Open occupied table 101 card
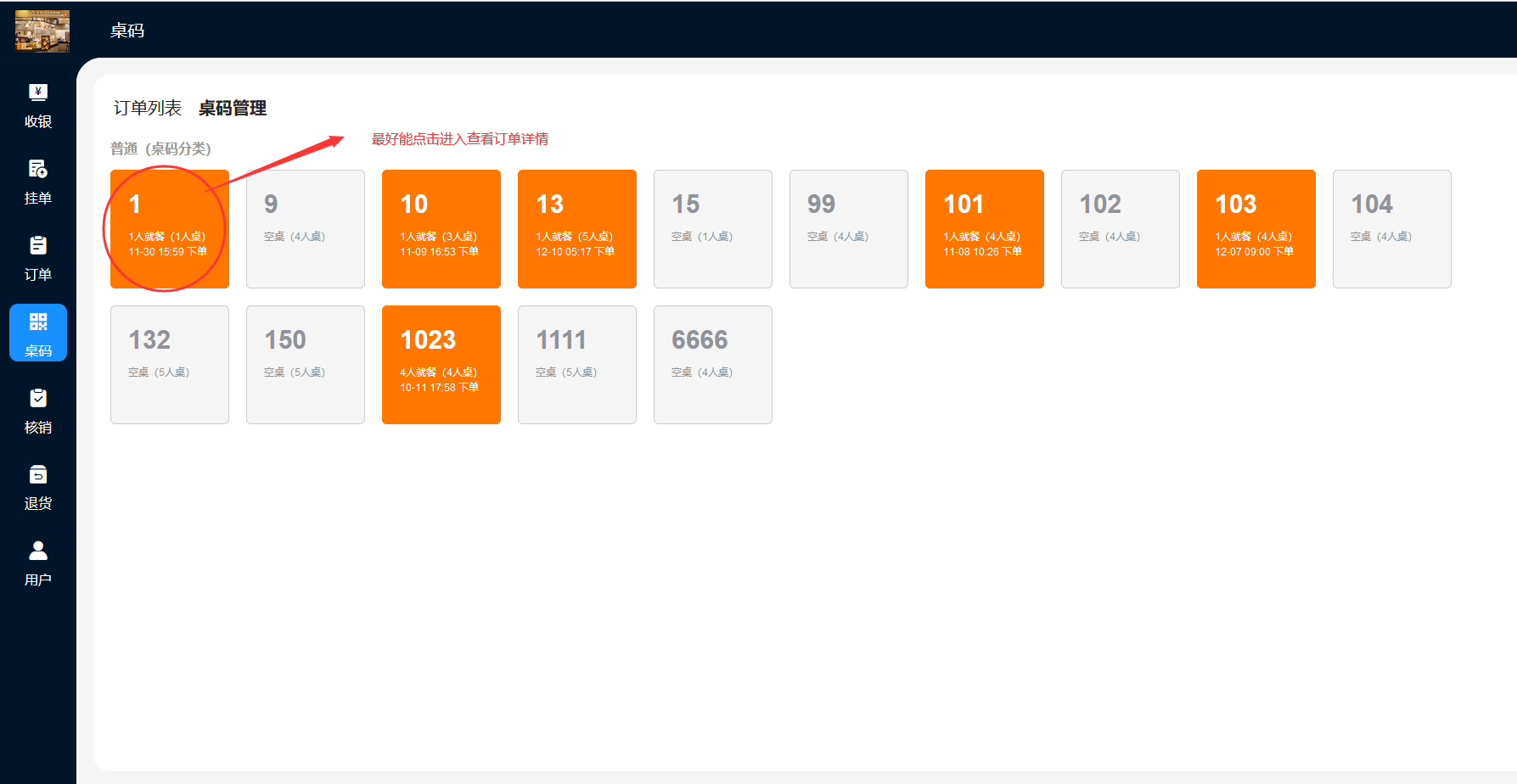1517x784 pixels. pyautogui.click(x=985, y=229)
